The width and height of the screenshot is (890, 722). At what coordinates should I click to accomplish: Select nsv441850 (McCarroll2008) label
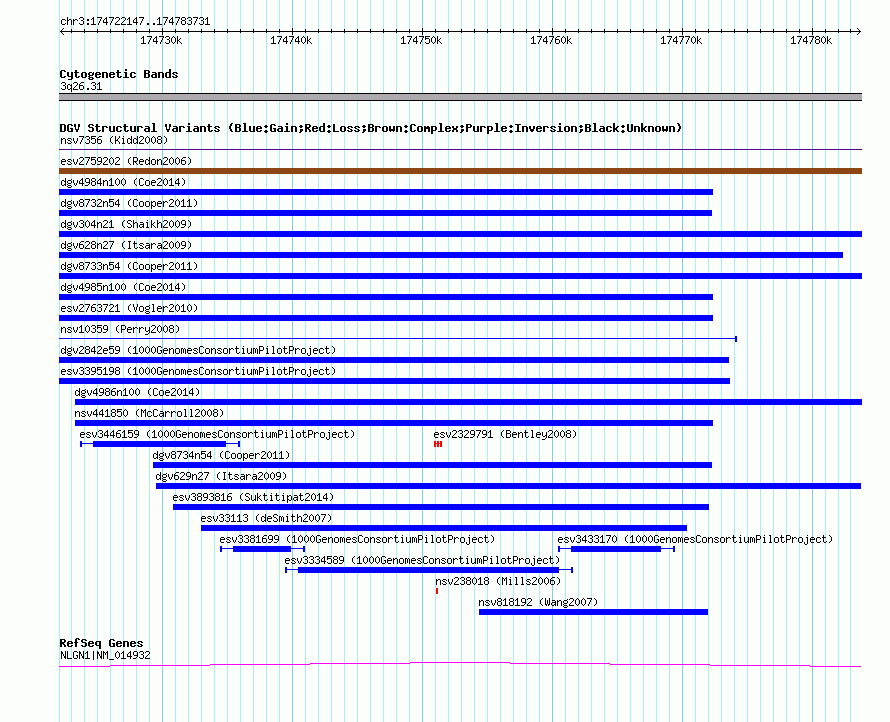point(149,413)
